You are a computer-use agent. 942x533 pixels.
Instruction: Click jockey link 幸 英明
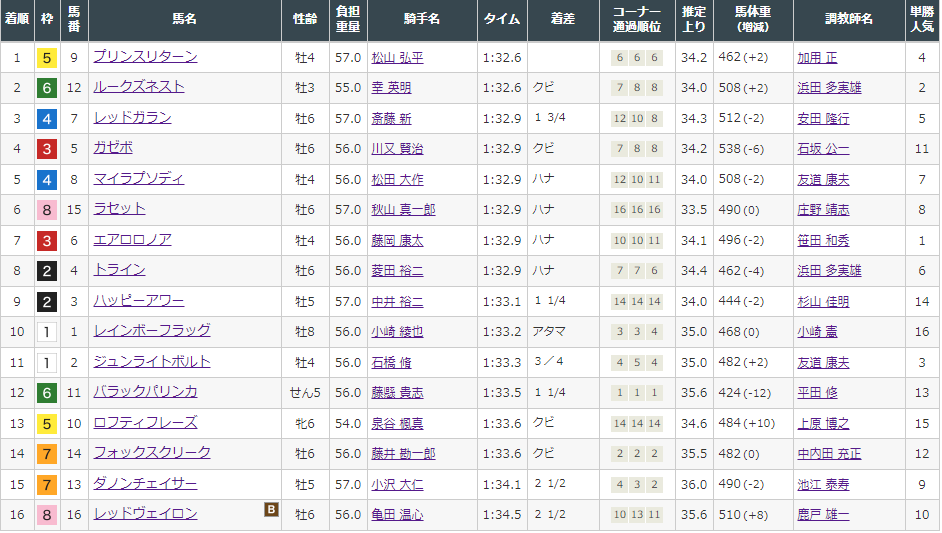click(391, 88)
